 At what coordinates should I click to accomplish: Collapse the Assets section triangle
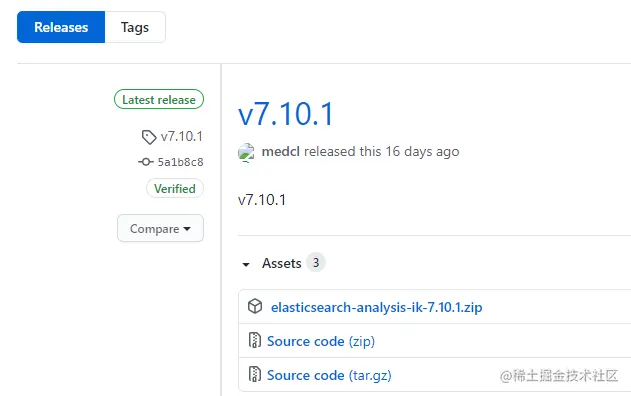pos(246,264)
